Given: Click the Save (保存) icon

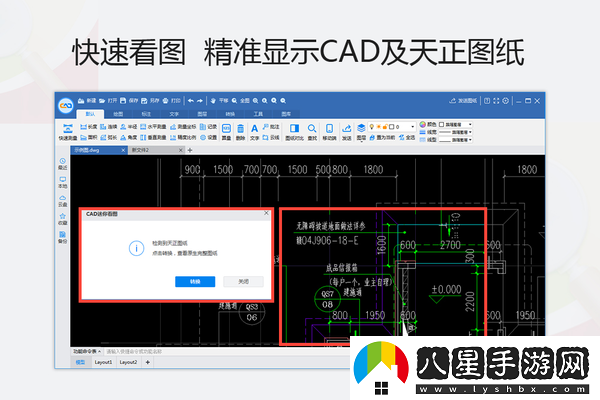Looking at the screenshot, I should coord(123,101).
